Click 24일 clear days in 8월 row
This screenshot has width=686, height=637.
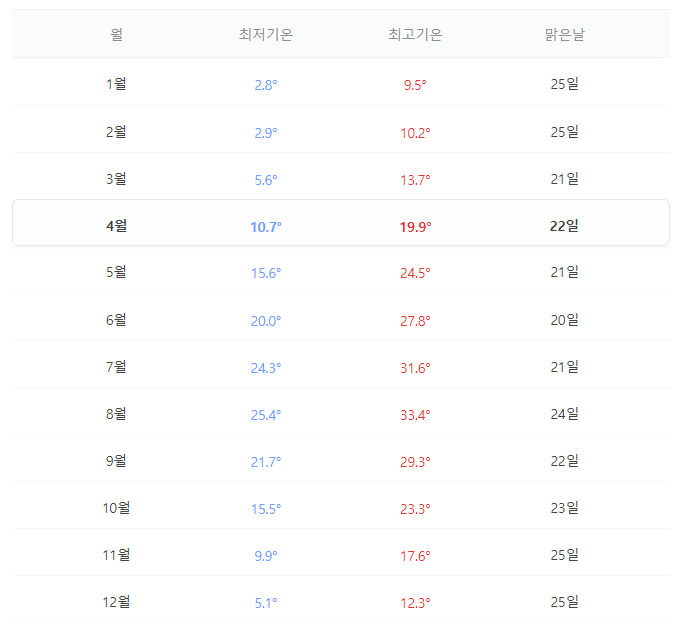coord(564,414)
